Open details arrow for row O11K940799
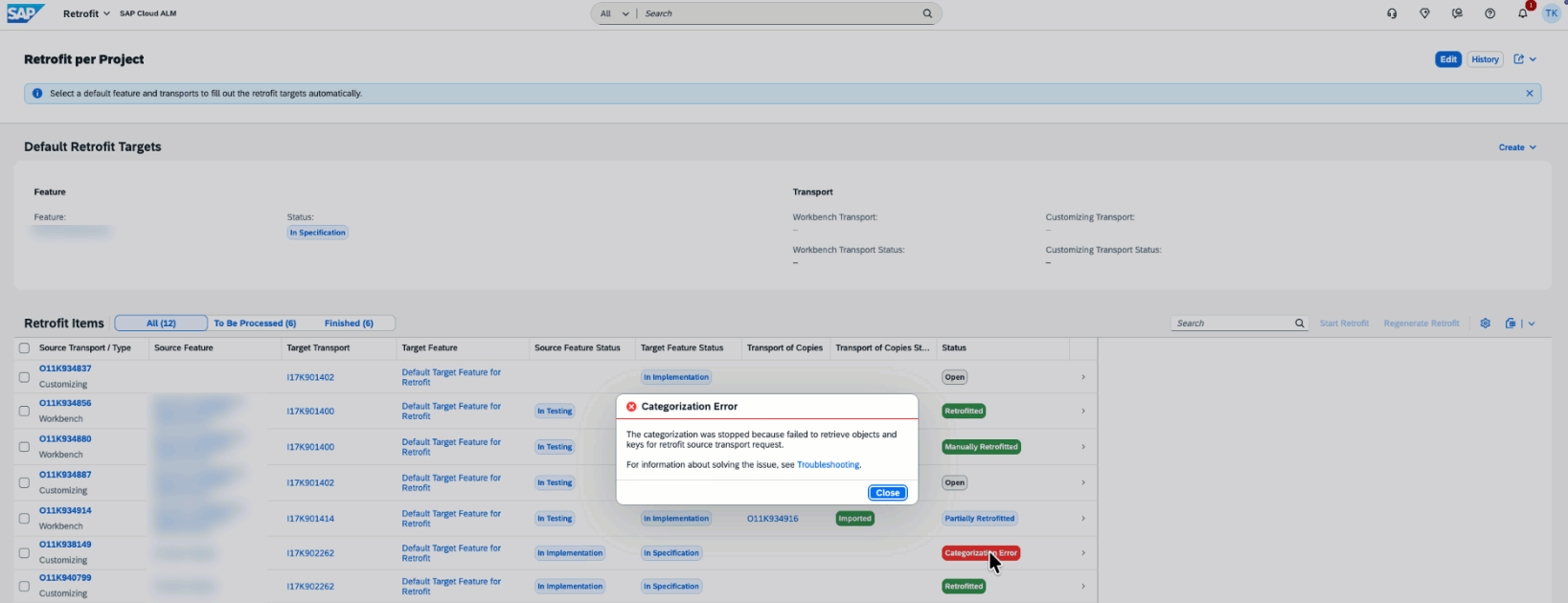Screen dimensions: 1568x603 (x=1083, y=587)
